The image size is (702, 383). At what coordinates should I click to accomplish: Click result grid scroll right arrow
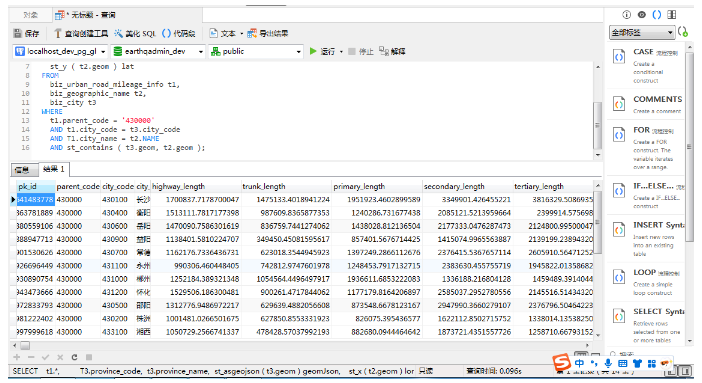588,345
